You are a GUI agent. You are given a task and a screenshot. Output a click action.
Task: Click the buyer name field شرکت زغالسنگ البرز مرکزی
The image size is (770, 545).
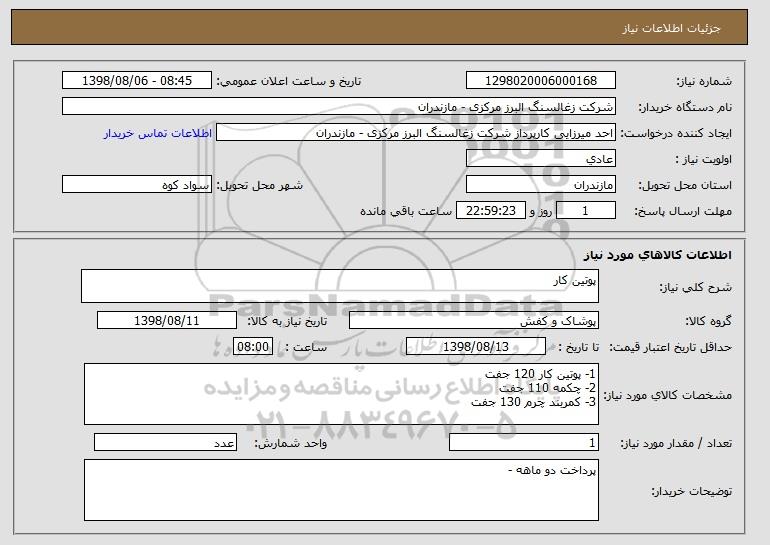[339, 107]
